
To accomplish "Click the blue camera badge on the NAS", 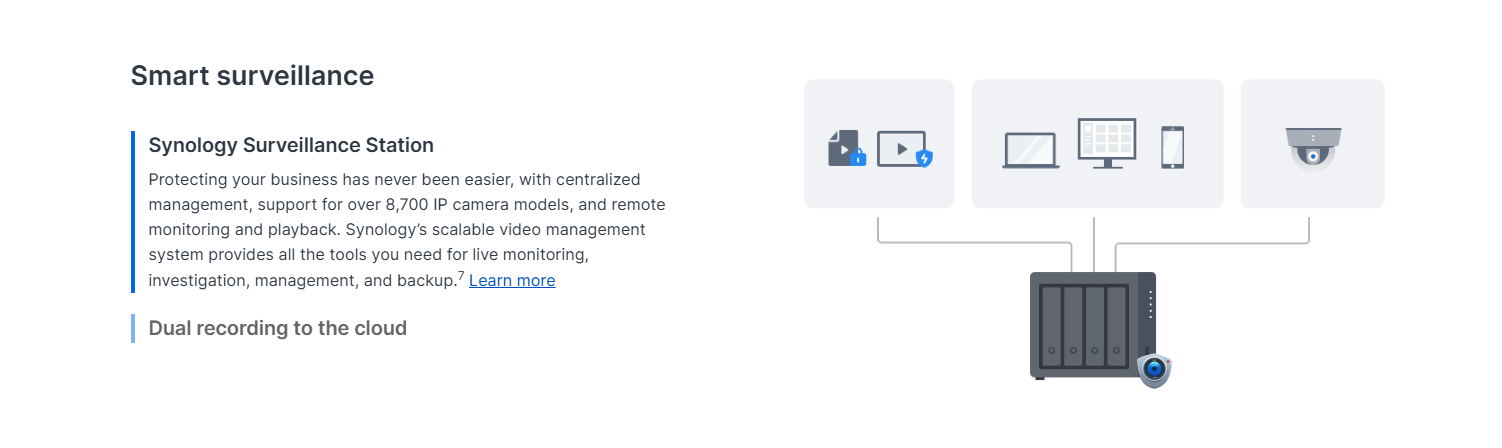I will click(1154, 370).
